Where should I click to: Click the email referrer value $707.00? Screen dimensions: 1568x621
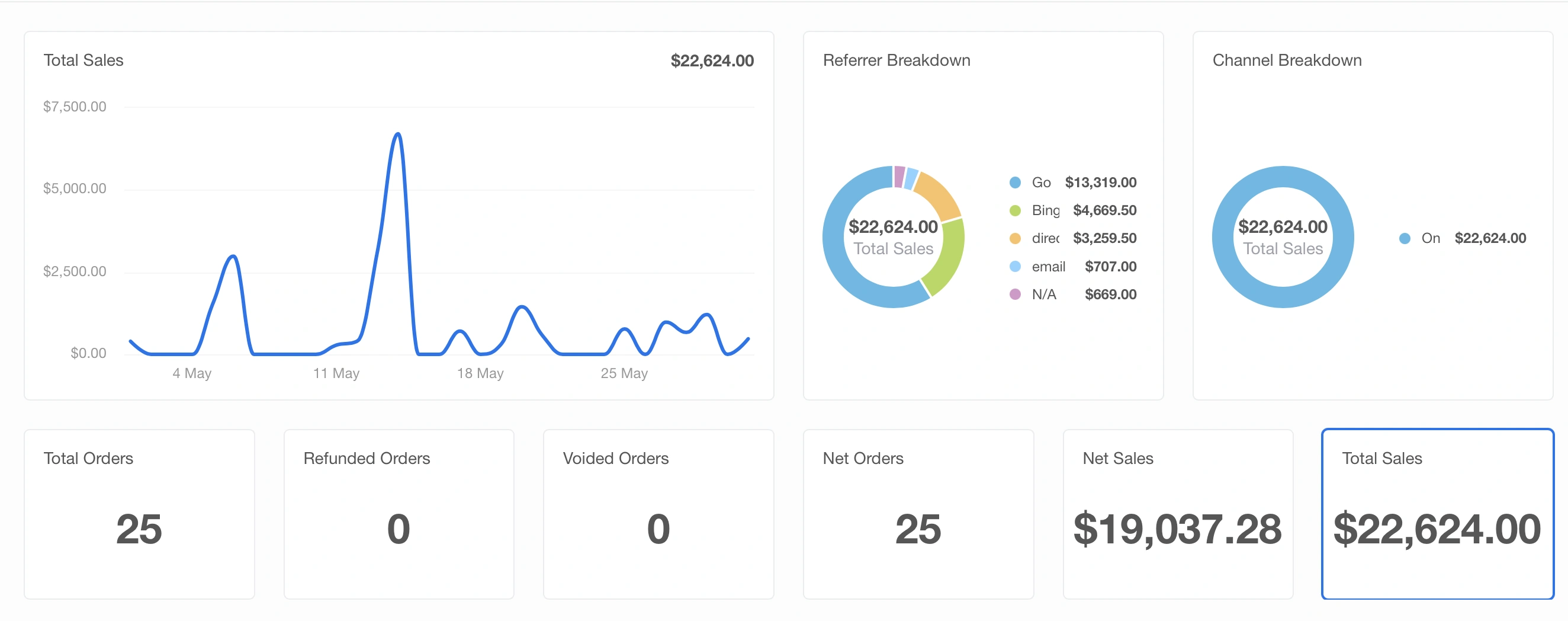tap(1110, 267)
